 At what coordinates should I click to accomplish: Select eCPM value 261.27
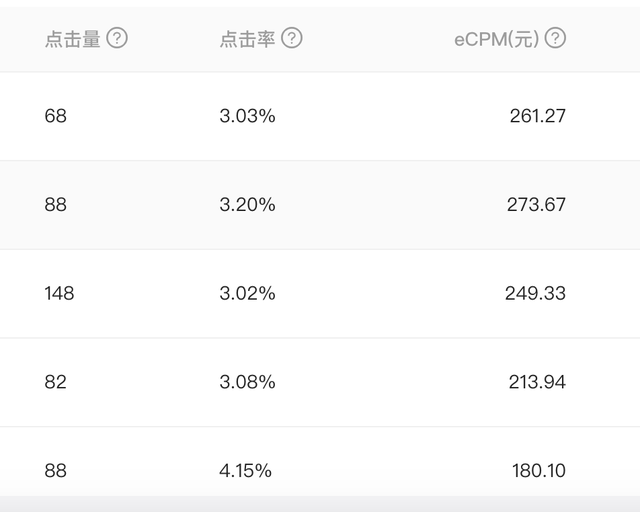click(x=538, y=116)
